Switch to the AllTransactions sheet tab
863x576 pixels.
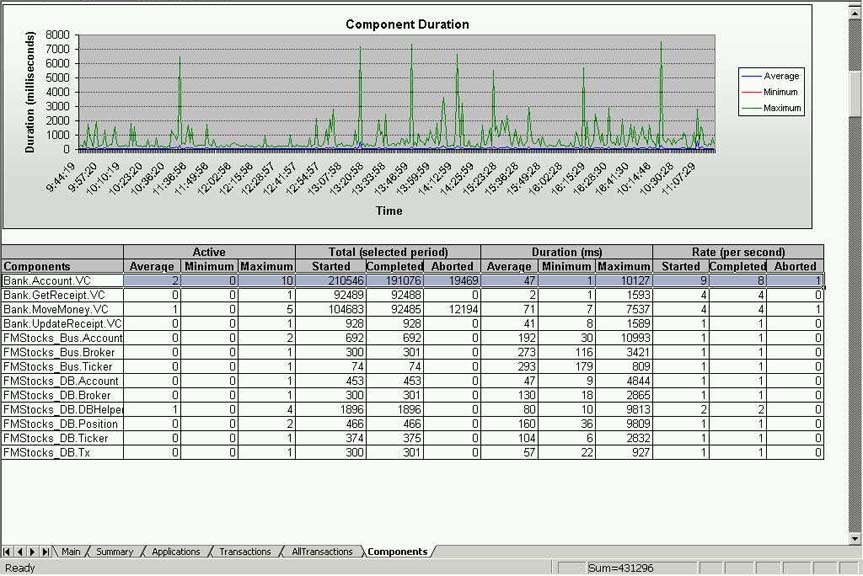(x=322, y=551)
